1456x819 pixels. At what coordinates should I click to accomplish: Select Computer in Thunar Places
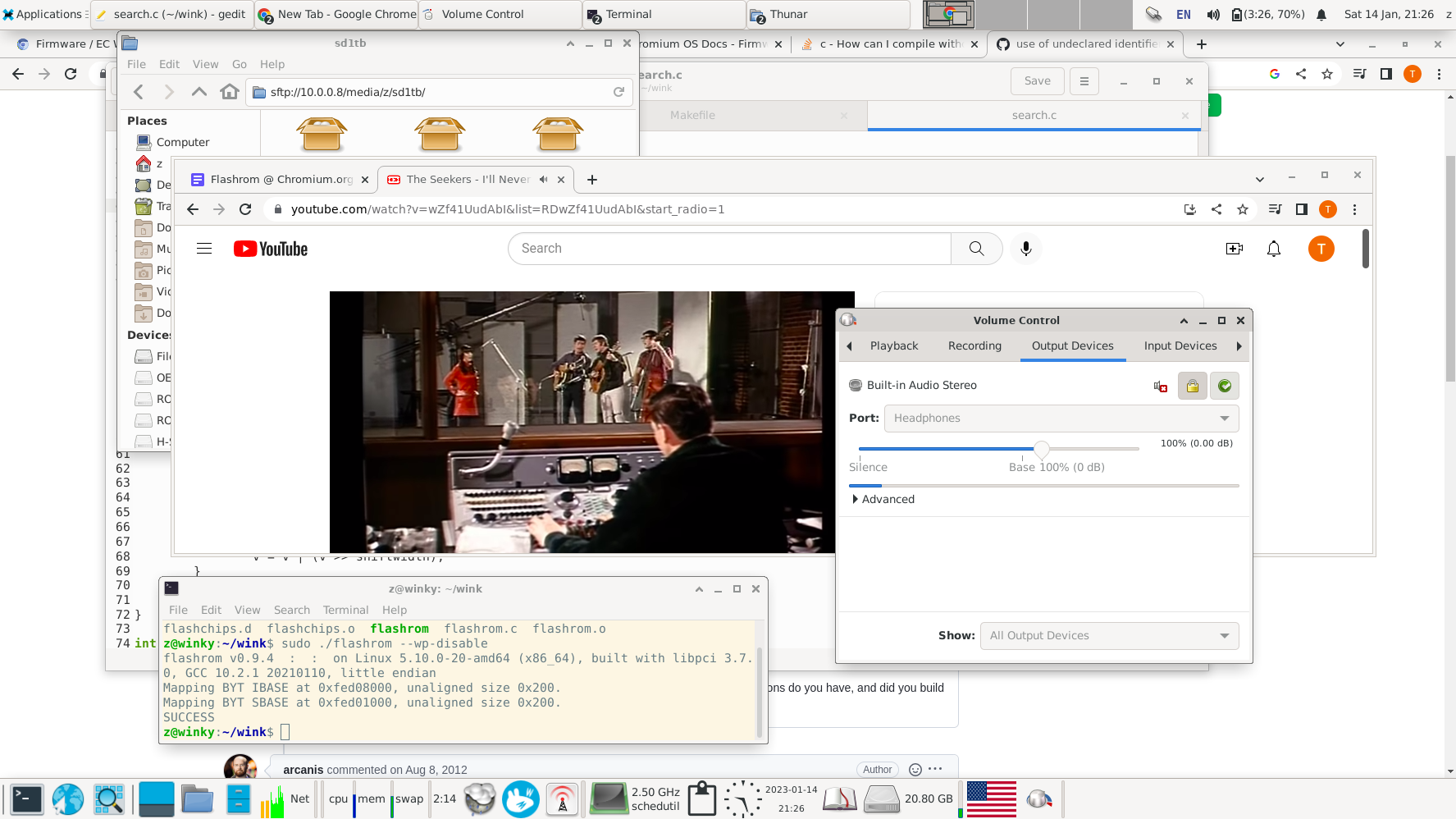[183, 142]
